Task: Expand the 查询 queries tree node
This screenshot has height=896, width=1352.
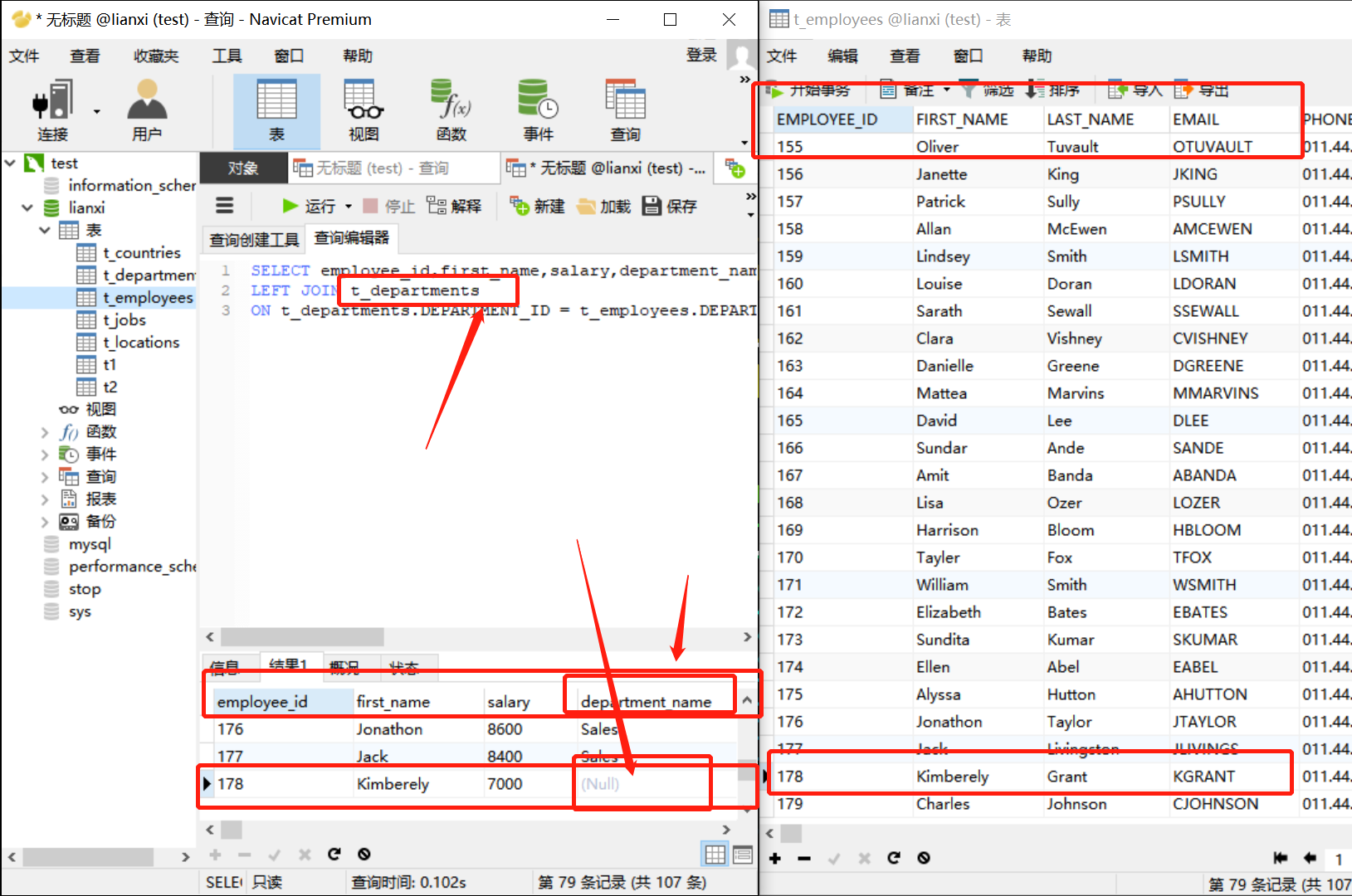Action: 45,476
